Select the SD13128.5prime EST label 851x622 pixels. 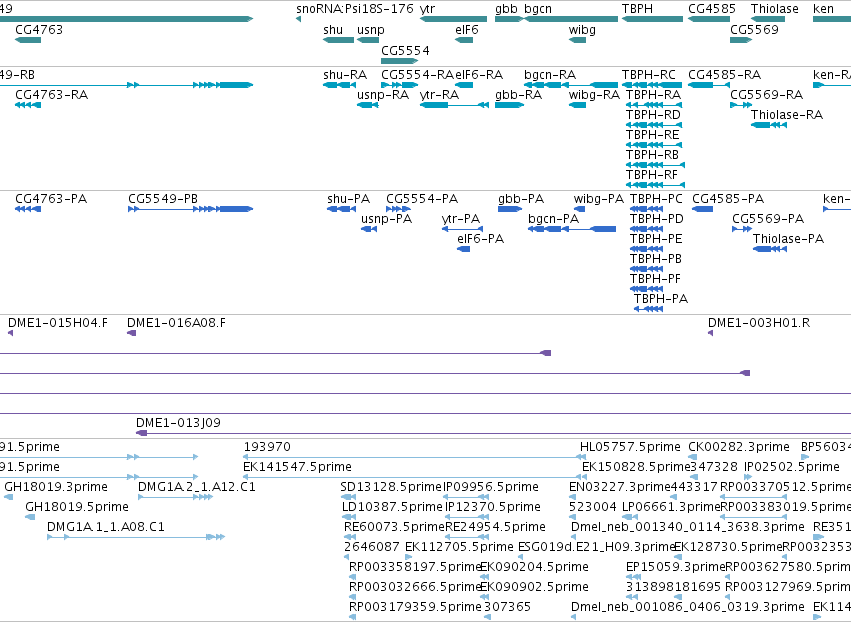click(x=391, y=487)
